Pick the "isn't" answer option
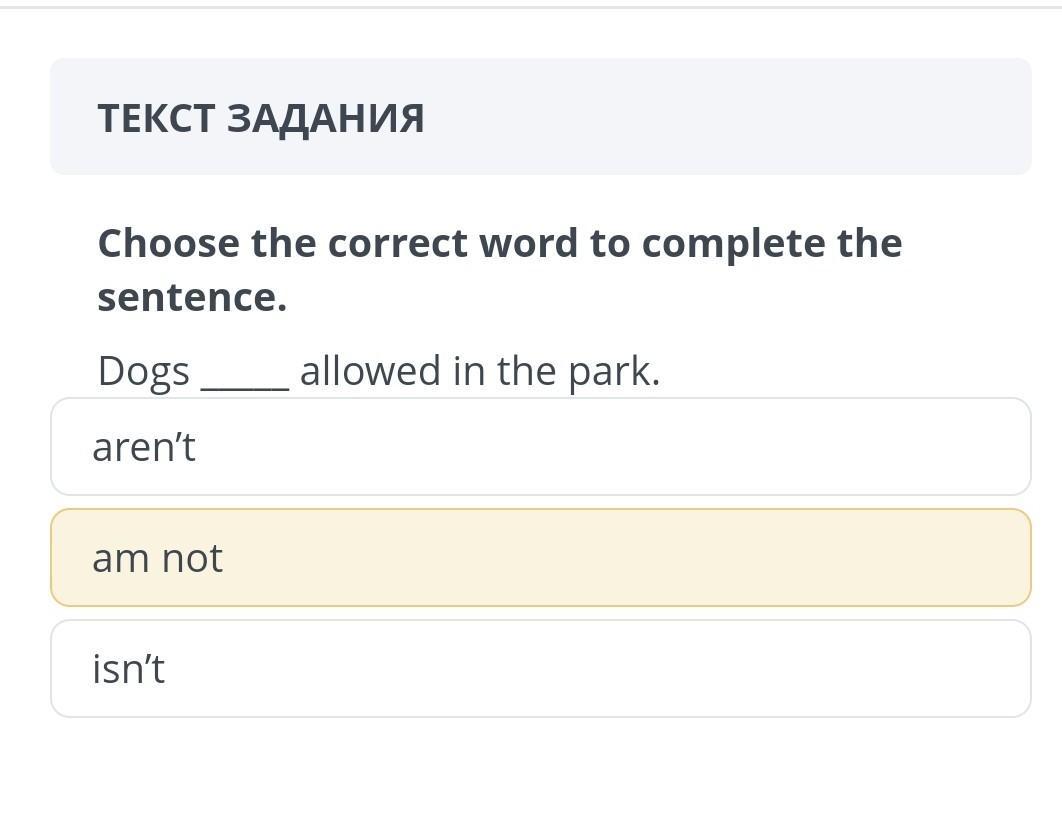1062x817 pixels. [540, 669]
